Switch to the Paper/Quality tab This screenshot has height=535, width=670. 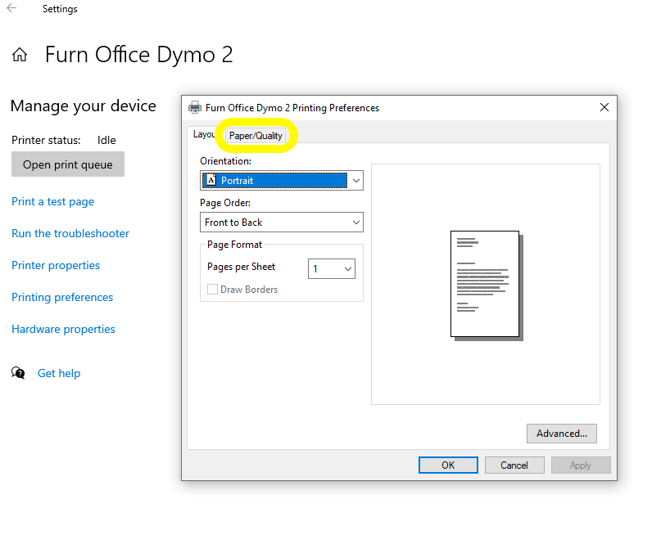pyautogui.click(x=256, y=135)
